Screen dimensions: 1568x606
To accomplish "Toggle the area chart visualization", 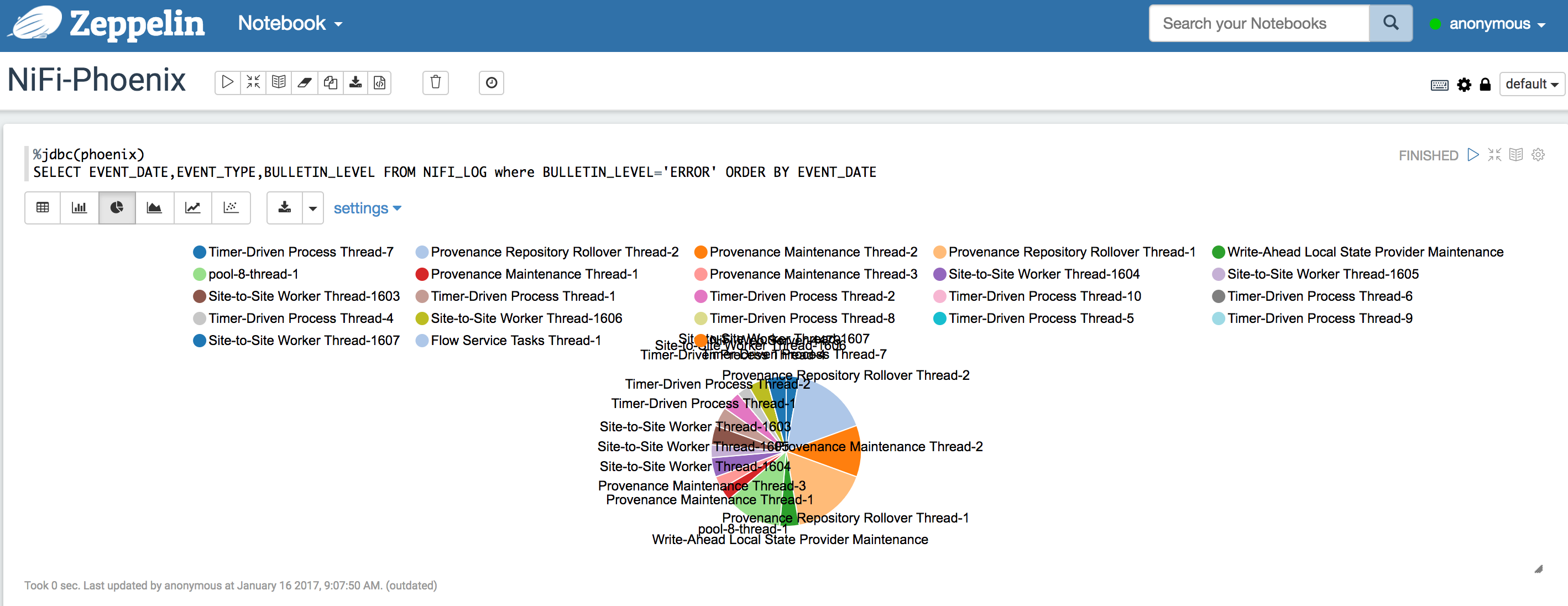I will [154, 207].
